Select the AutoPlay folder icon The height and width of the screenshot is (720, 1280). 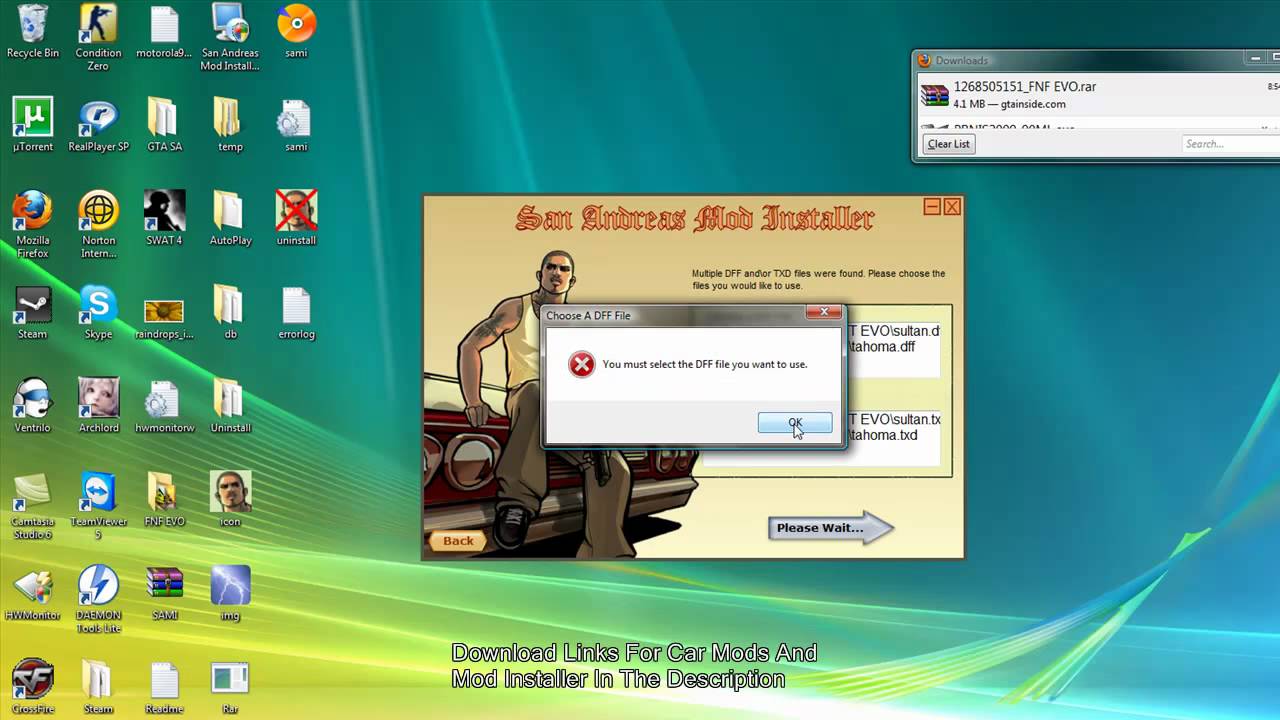pos(230,219)
